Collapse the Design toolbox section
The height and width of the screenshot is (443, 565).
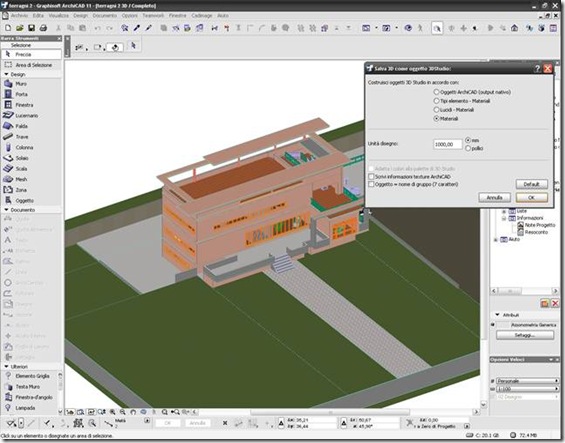point(6,74)
